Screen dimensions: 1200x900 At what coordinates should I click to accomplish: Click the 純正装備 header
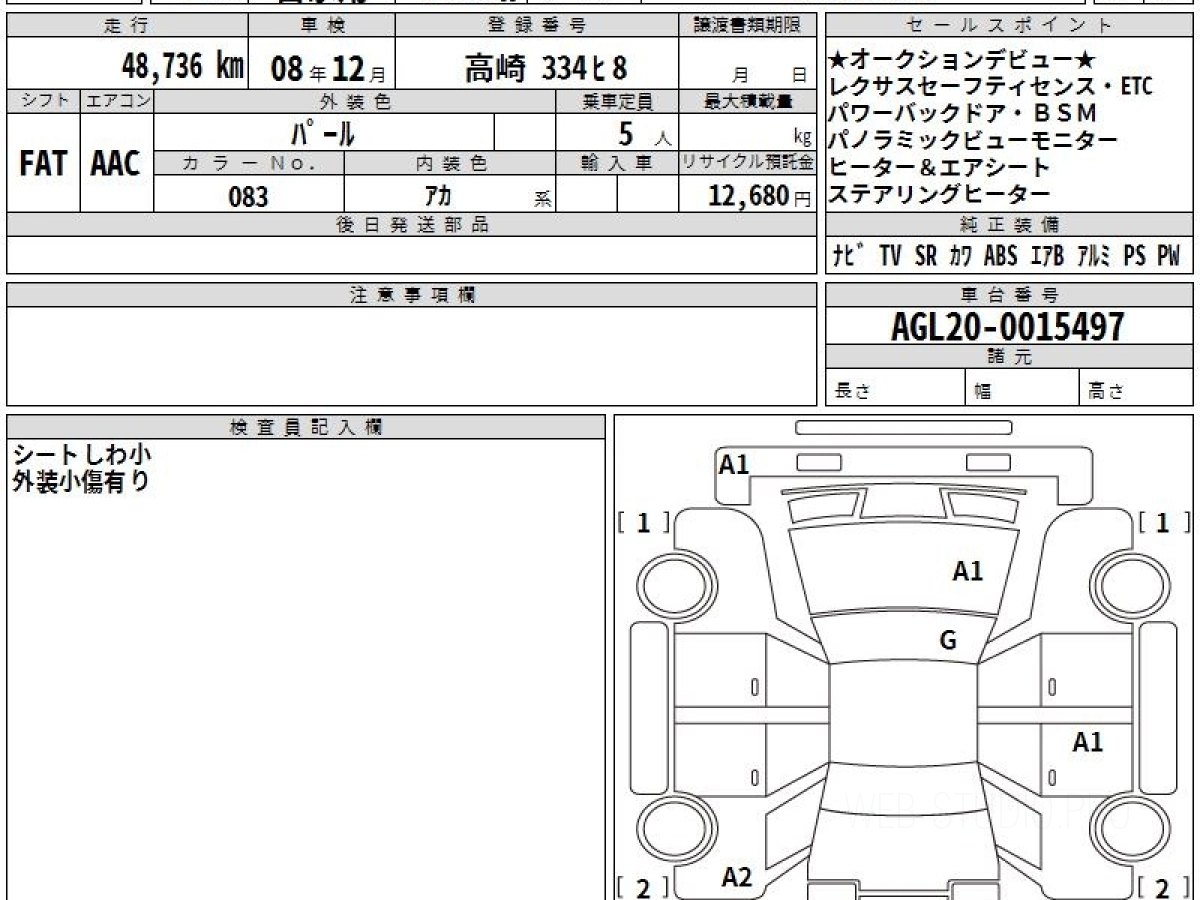pos(1010,225)
